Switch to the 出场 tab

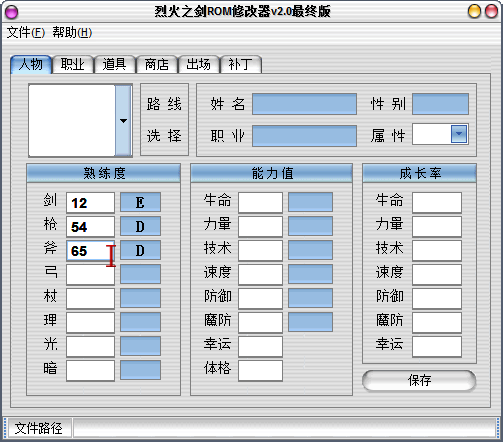pos(199,64)
